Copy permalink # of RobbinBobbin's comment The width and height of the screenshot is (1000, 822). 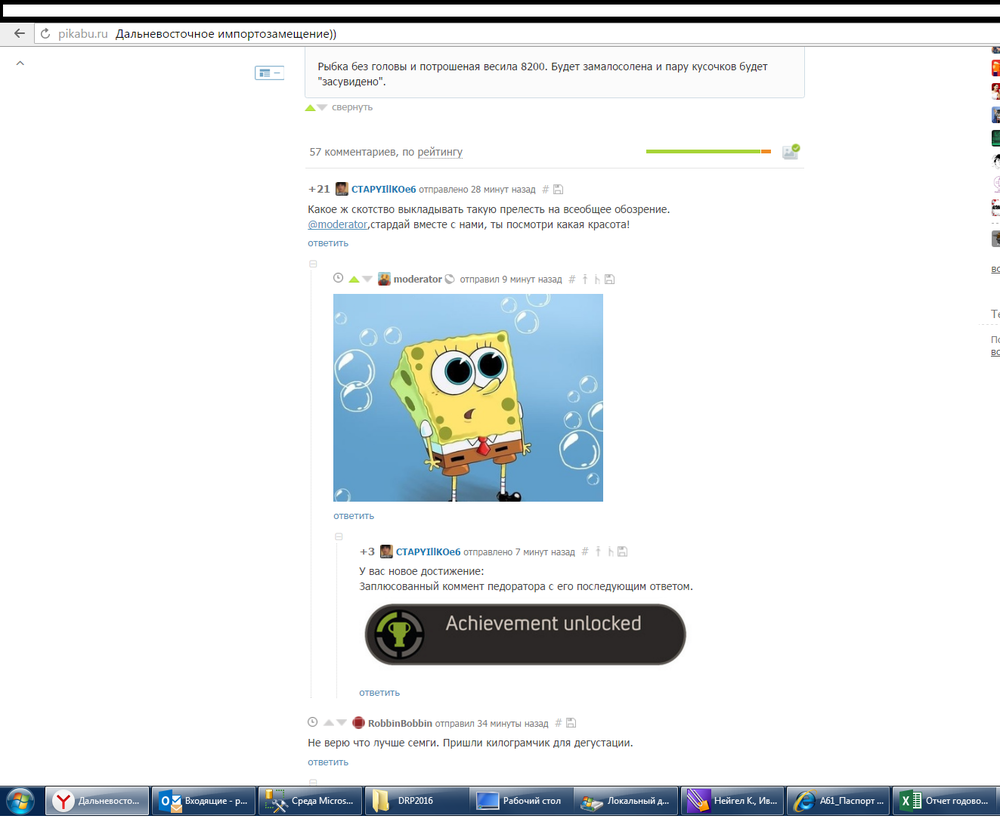(559, 723)
